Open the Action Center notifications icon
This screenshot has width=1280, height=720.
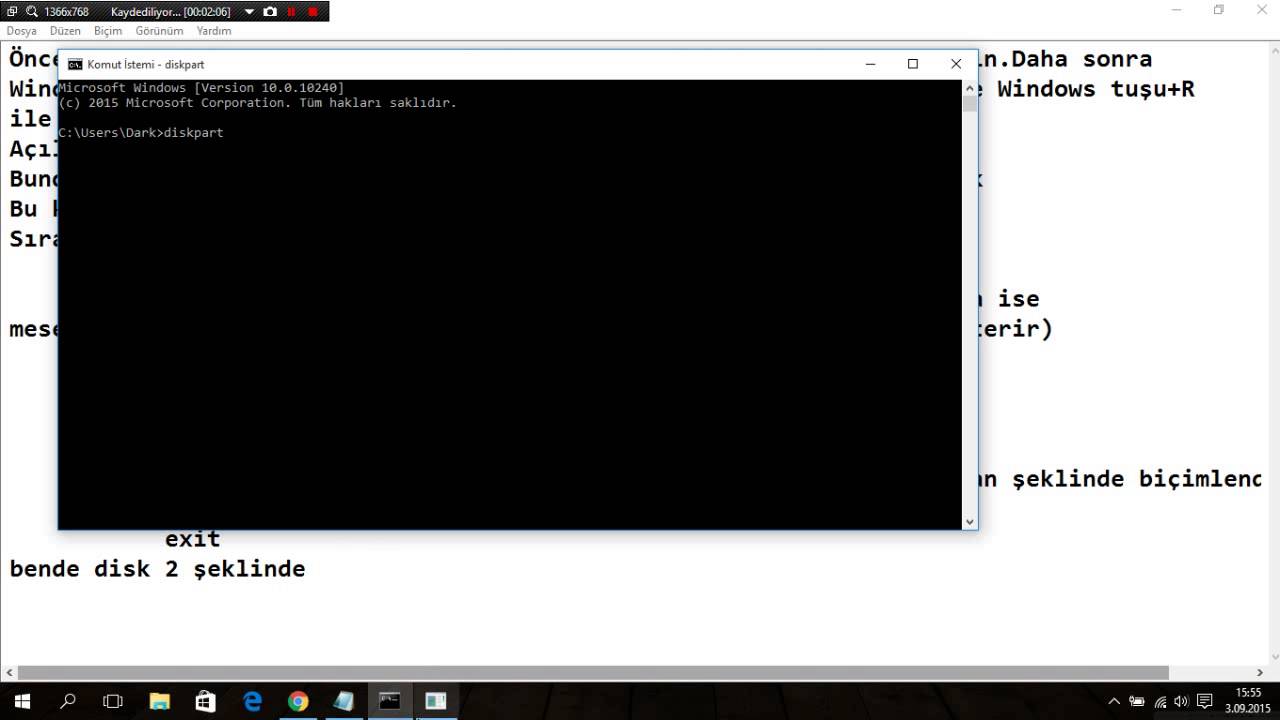pos(1205,701)
